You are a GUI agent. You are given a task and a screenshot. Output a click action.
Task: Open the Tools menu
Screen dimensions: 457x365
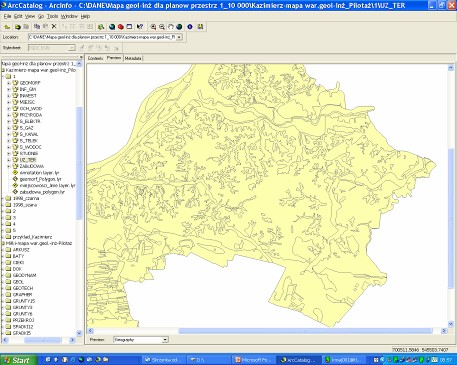(x=52, y=16)
